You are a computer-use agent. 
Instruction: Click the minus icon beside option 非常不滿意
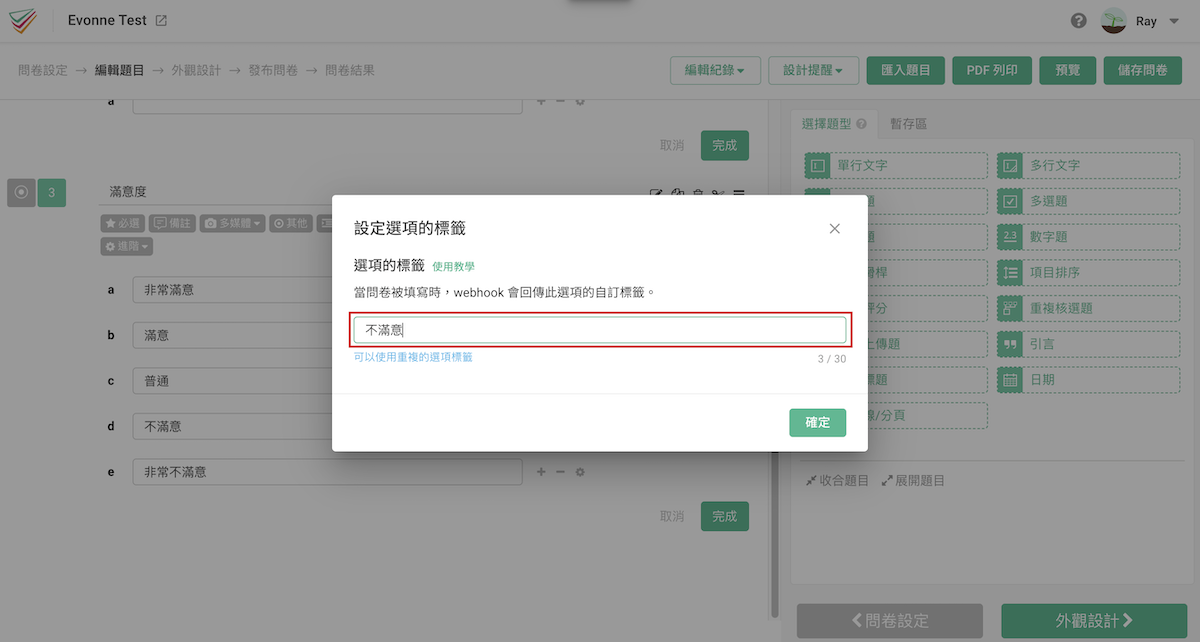tap(560, 472)
